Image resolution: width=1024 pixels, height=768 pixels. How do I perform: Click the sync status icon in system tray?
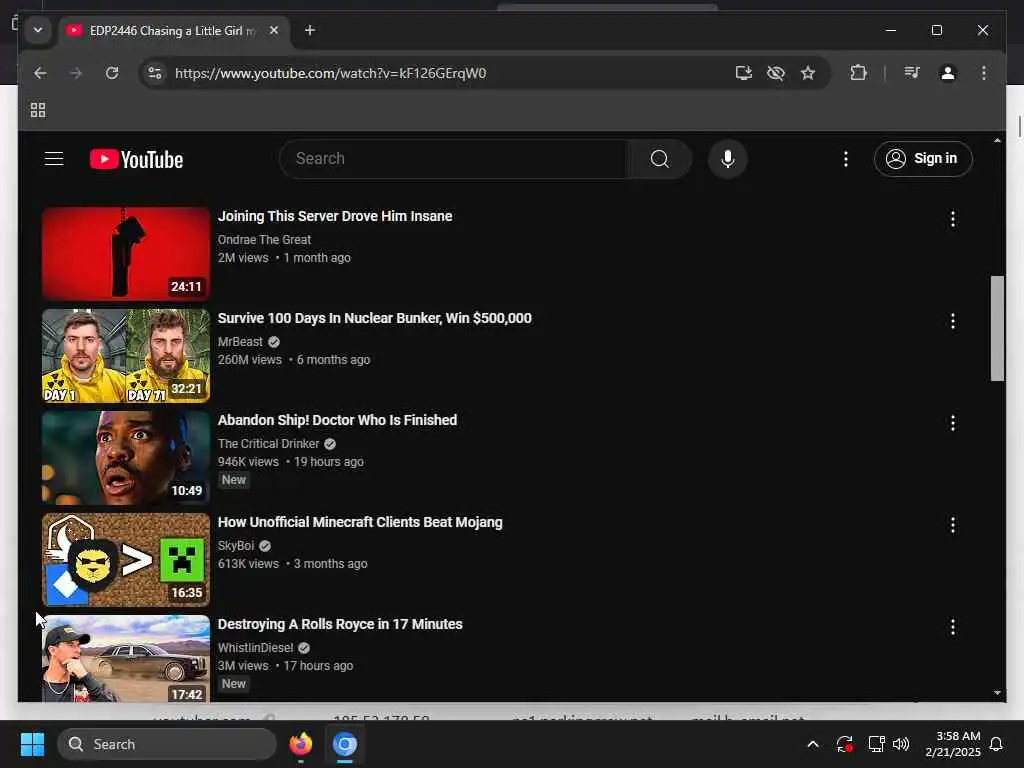[x=844, y=744]
